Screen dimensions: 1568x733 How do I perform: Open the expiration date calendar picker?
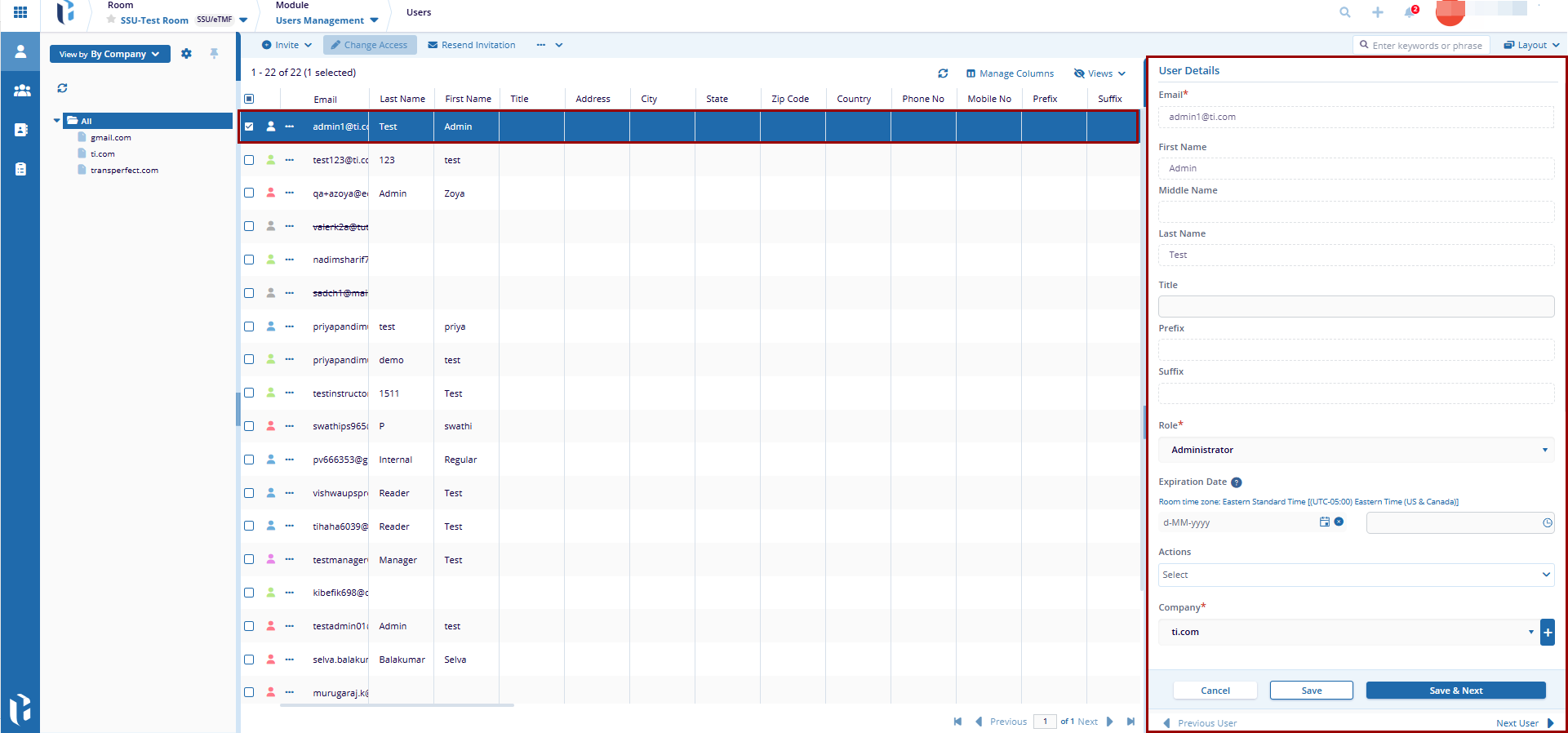pyautogui.click(x=1324, y=522)
